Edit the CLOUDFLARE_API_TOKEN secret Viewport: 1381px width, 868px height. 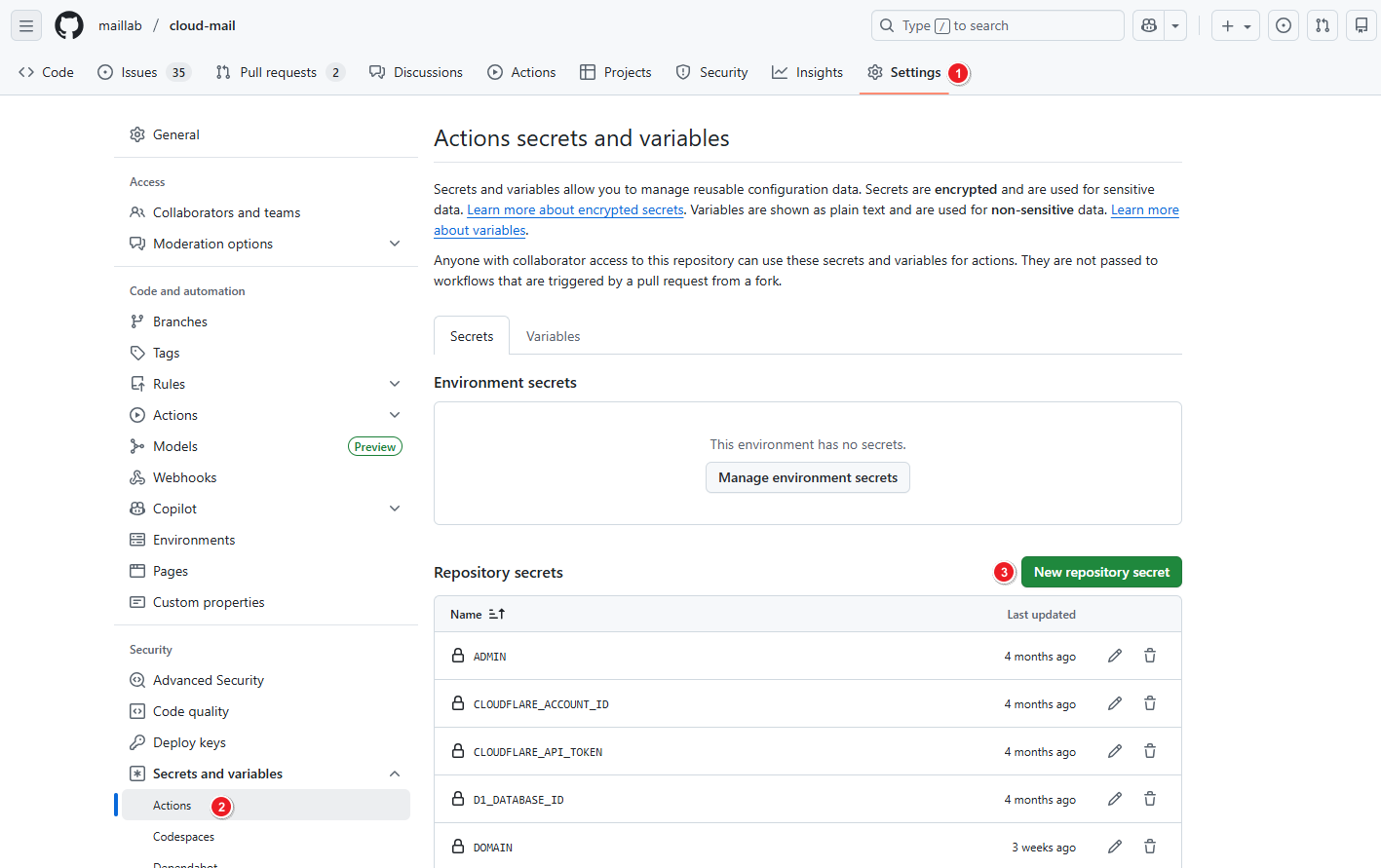1115,751
